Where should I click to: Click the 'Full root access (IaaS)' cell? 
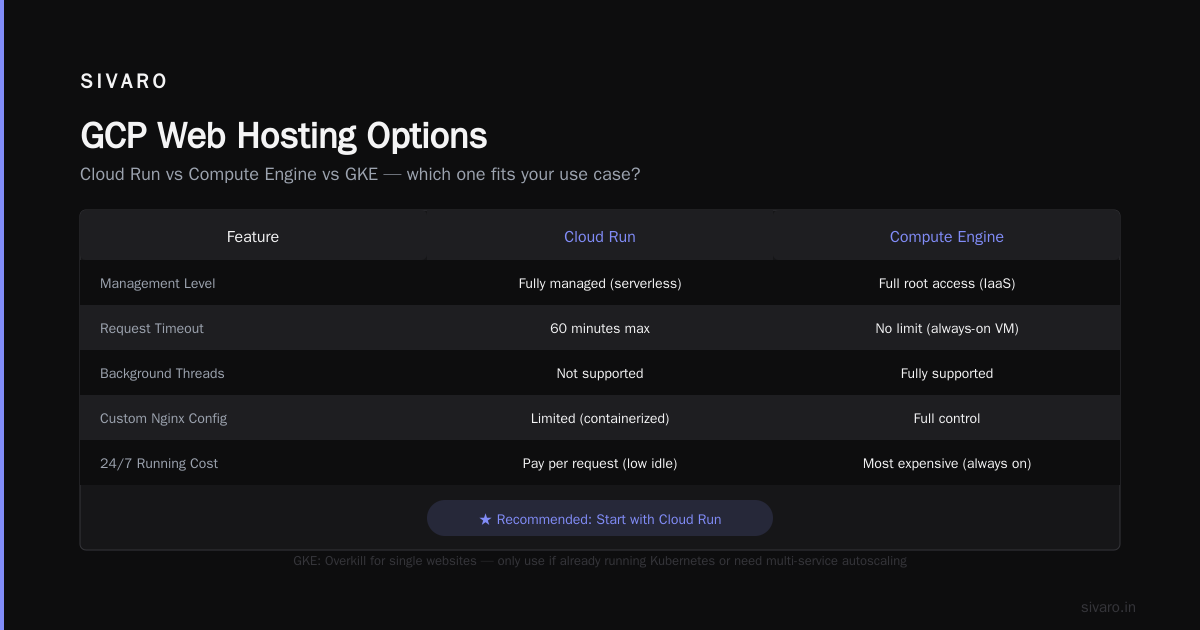(x=947, y=283)
